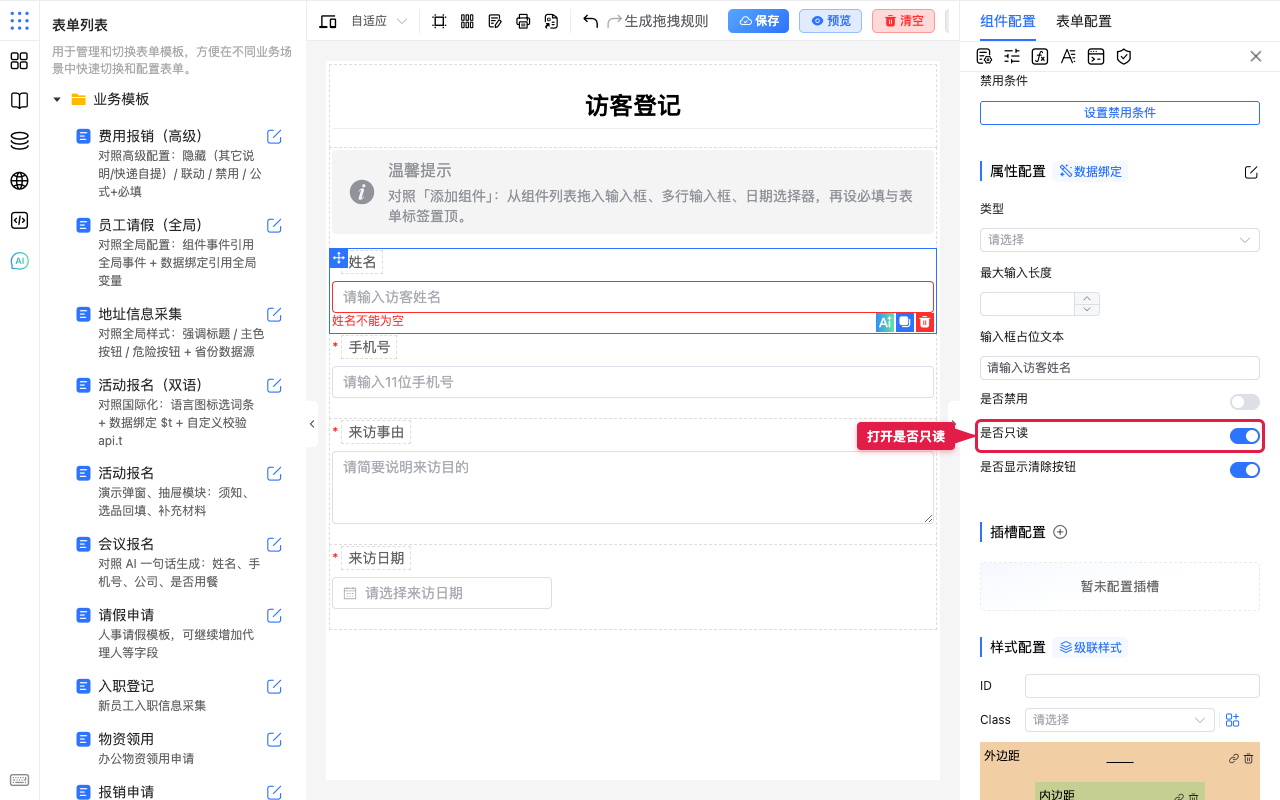Viewport: 1280px width, 800px height.
Task: Toggle the 是否禁用 switch
Action: 1245,401
